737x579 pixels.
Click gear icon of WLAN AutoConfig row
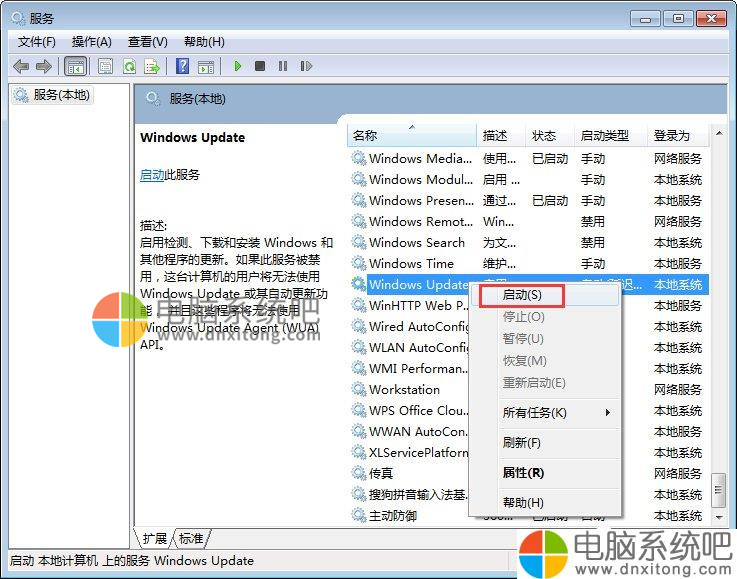pos(359,348)
